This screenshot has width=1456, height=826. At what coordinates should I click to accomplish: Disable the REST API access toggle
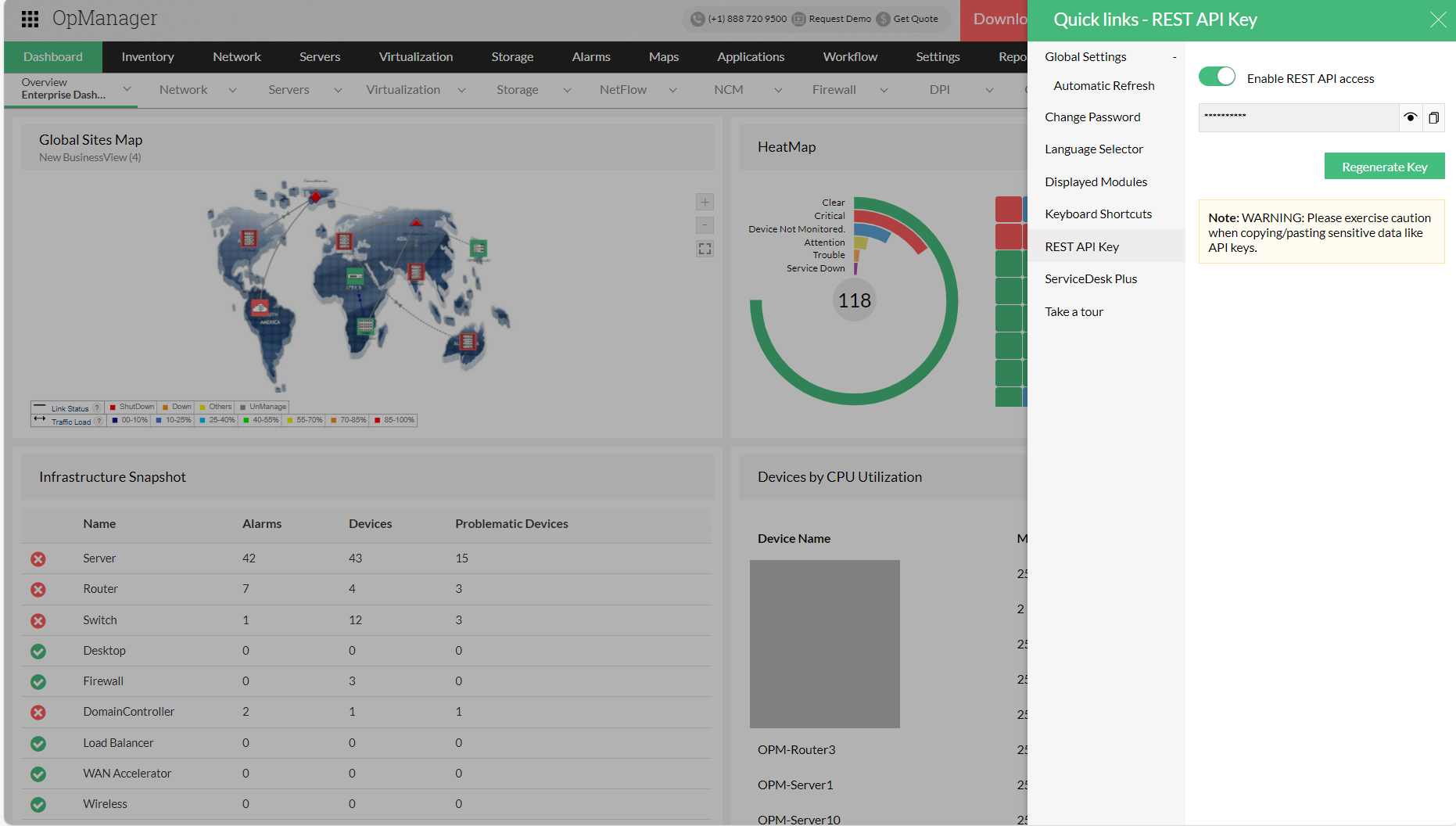click(x=1217, y=77)
